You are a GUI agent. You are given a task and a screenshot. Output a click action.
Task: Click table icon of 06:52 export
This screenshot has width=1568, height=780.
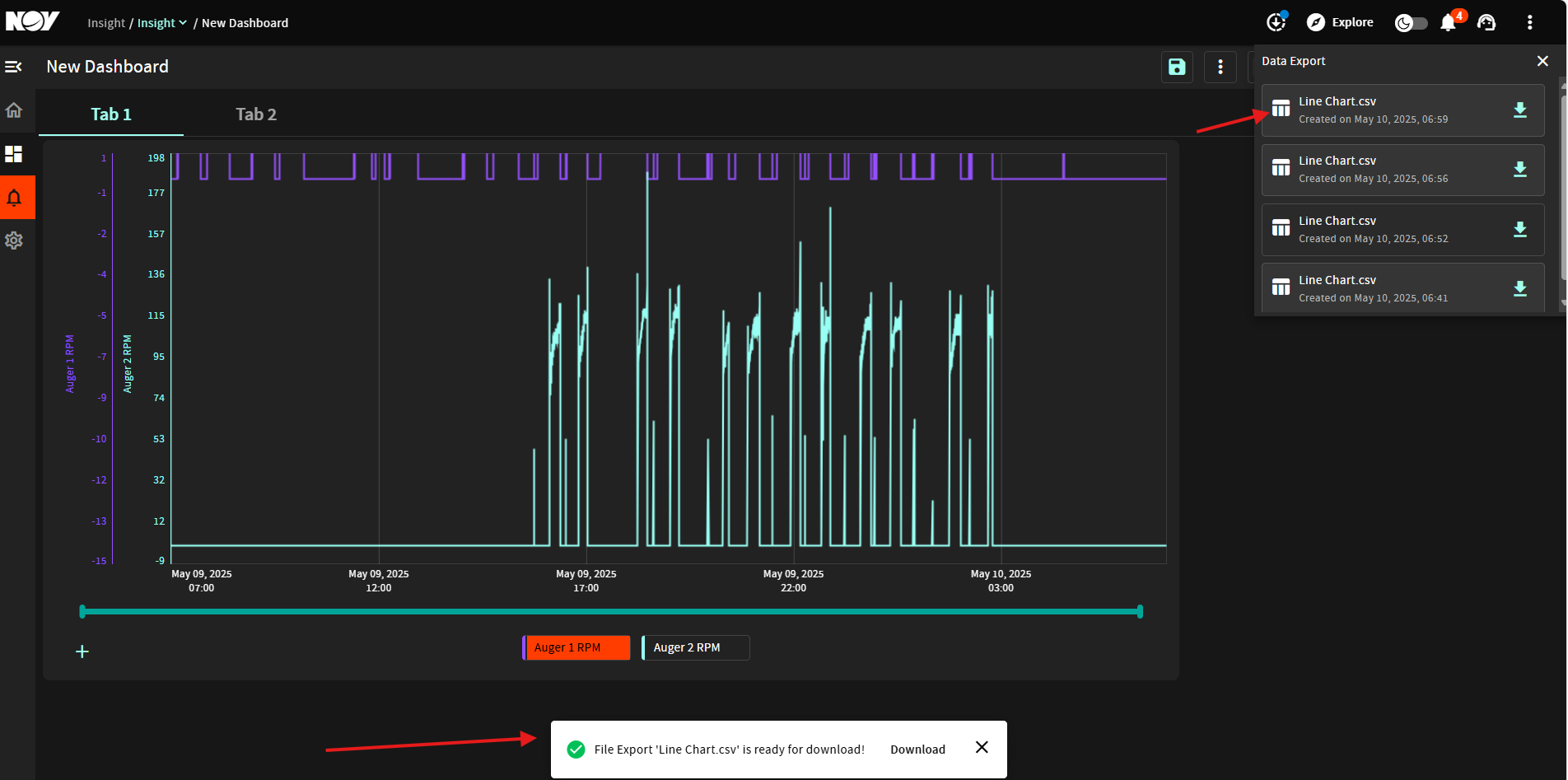click(1281, 228)
